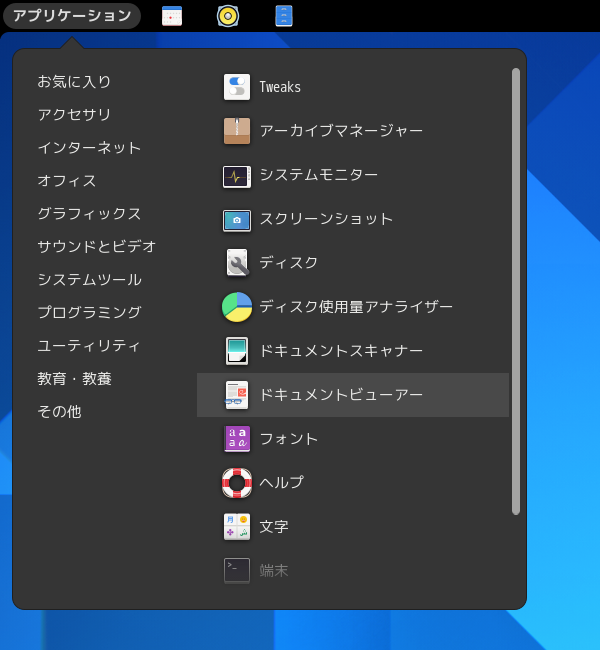Open the Tweaks toggle-switch icon
This screenshot has width=600, height=650.
point(237,87)
